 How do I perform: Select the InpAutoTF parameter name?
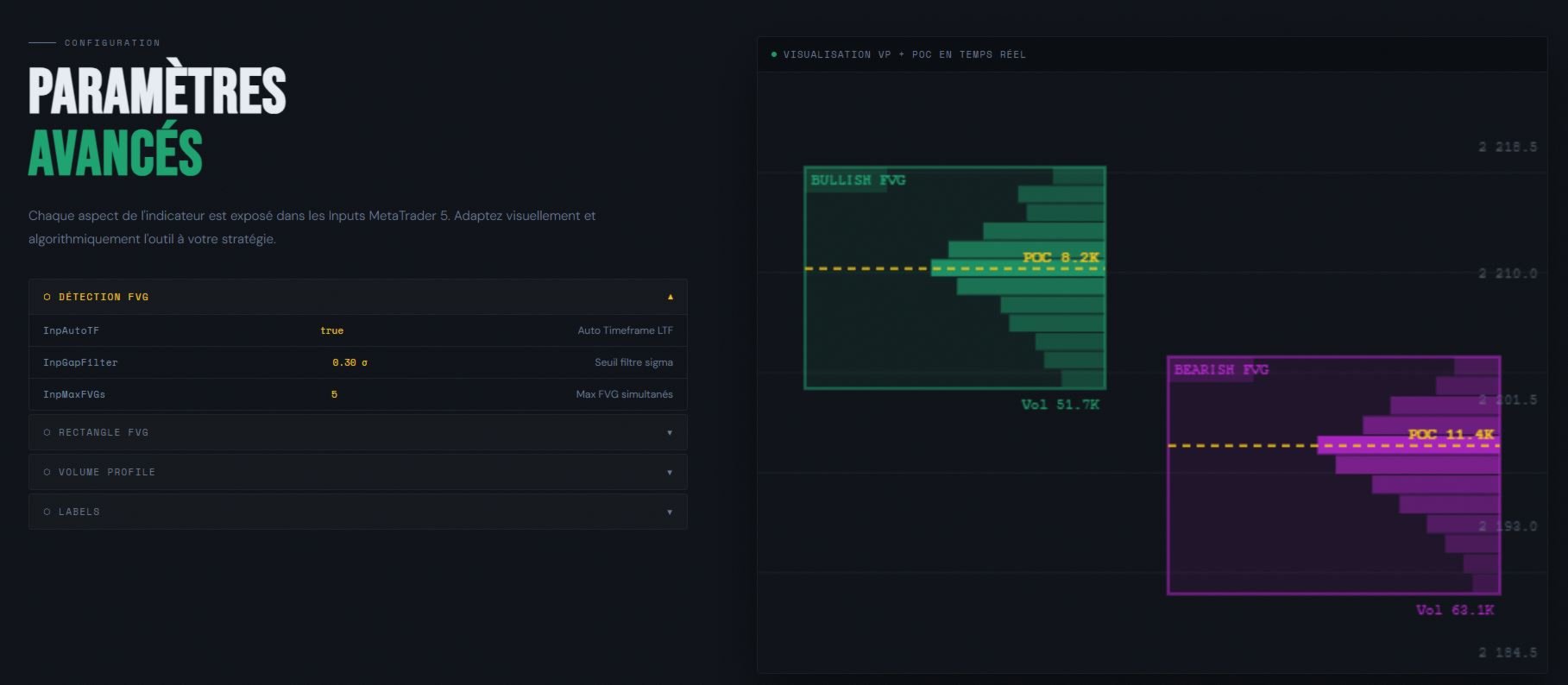pyautogui.click(x=71, y=330)
